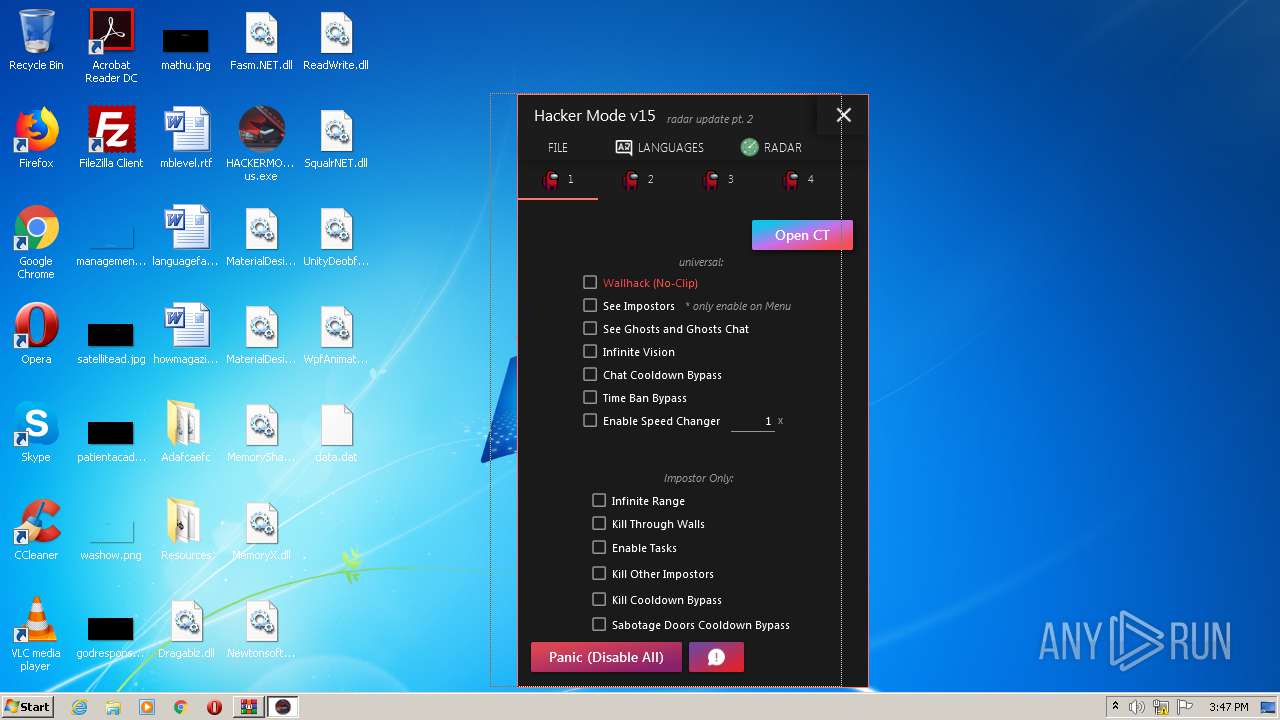Switch to crewmate tab 3
This screenshot has width=1280, height=720.
718,180
